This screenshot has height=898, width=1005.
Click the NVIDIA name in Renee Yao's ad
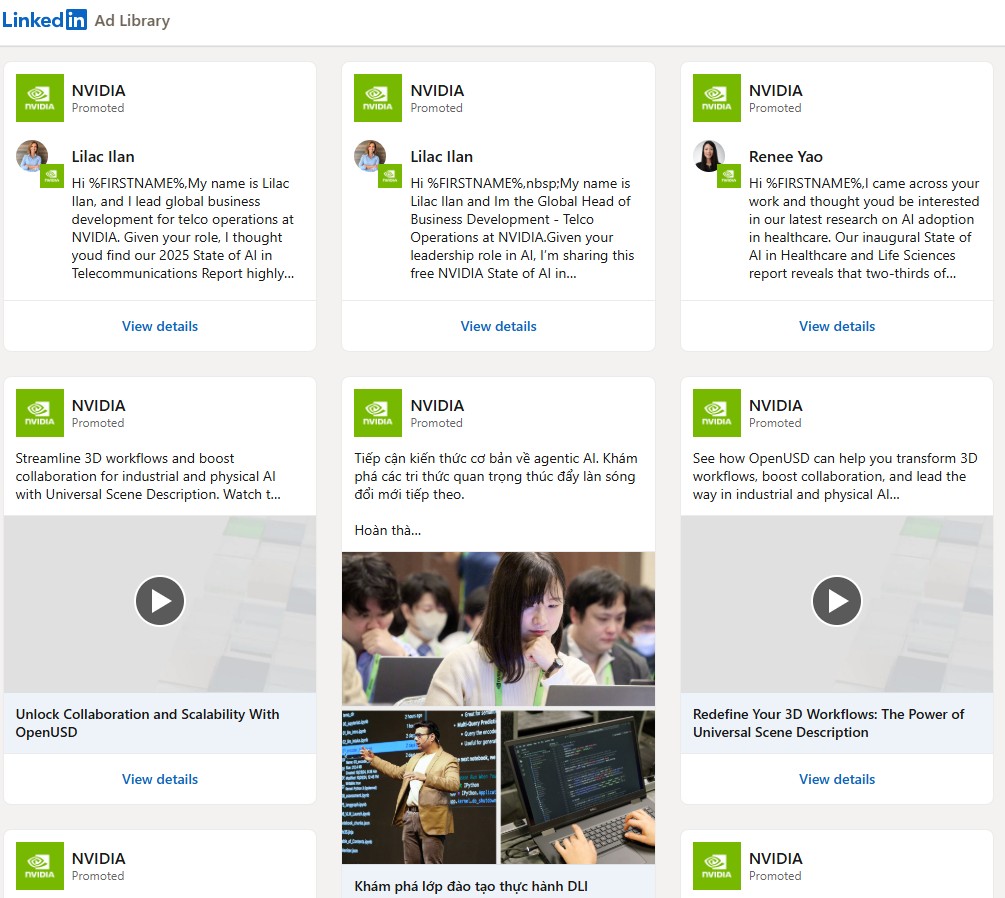pos(776,90)
